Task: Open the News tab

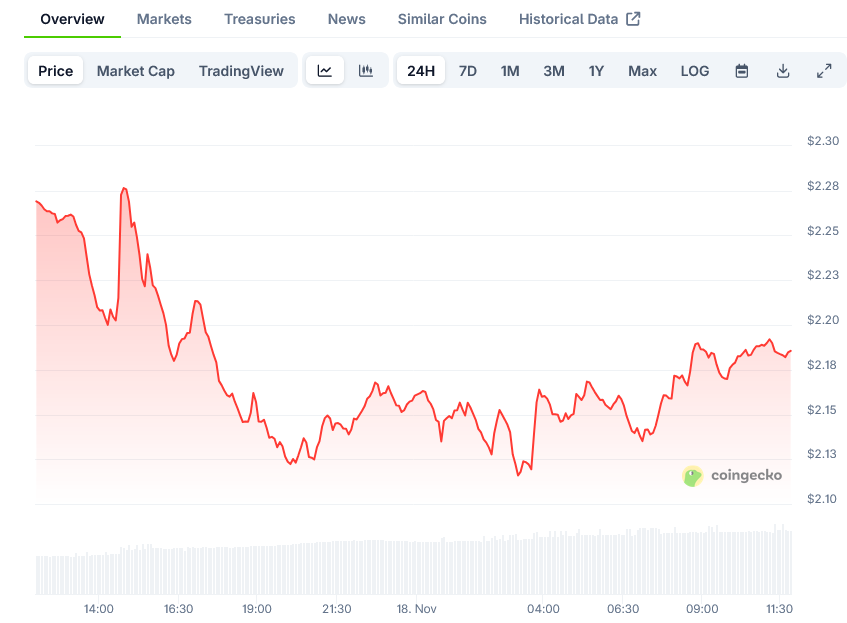Action: pos(346,18)
